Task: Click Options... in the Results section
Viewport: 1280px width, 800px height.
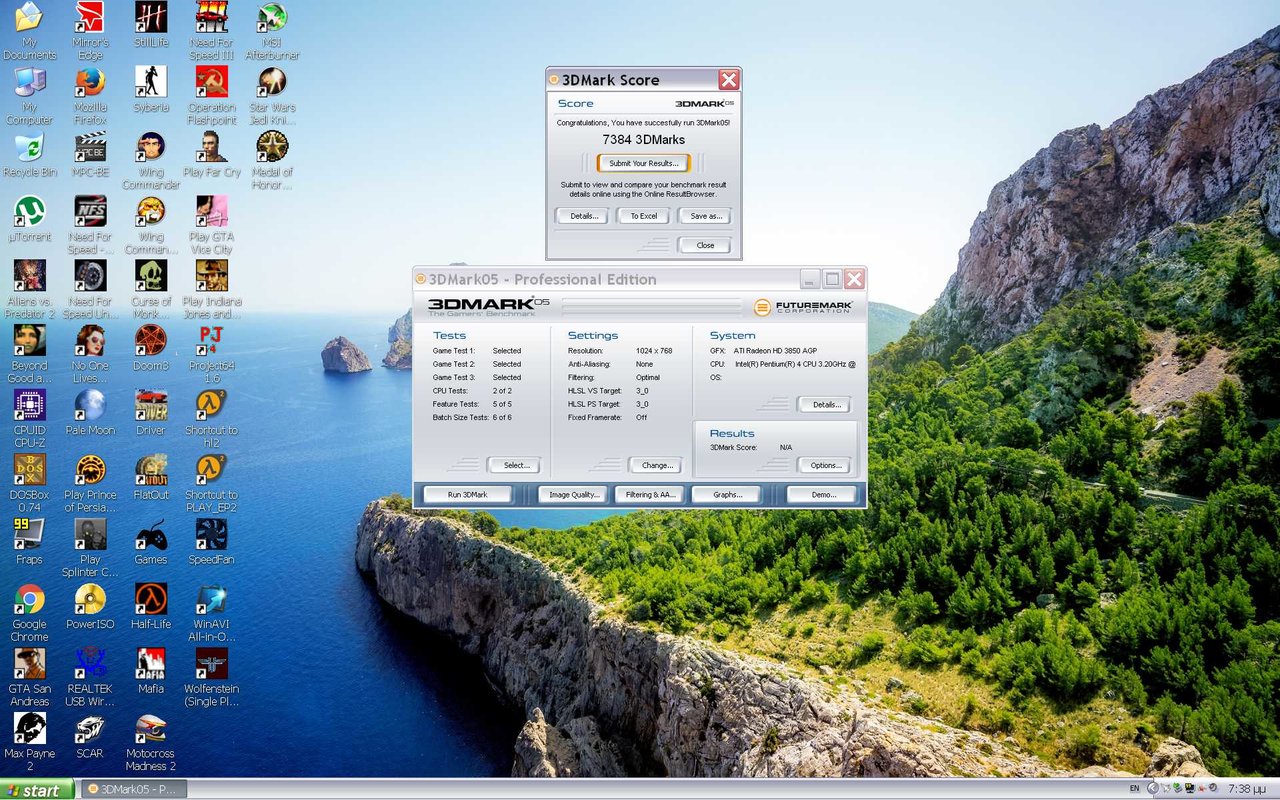Action: coord(824,465)
